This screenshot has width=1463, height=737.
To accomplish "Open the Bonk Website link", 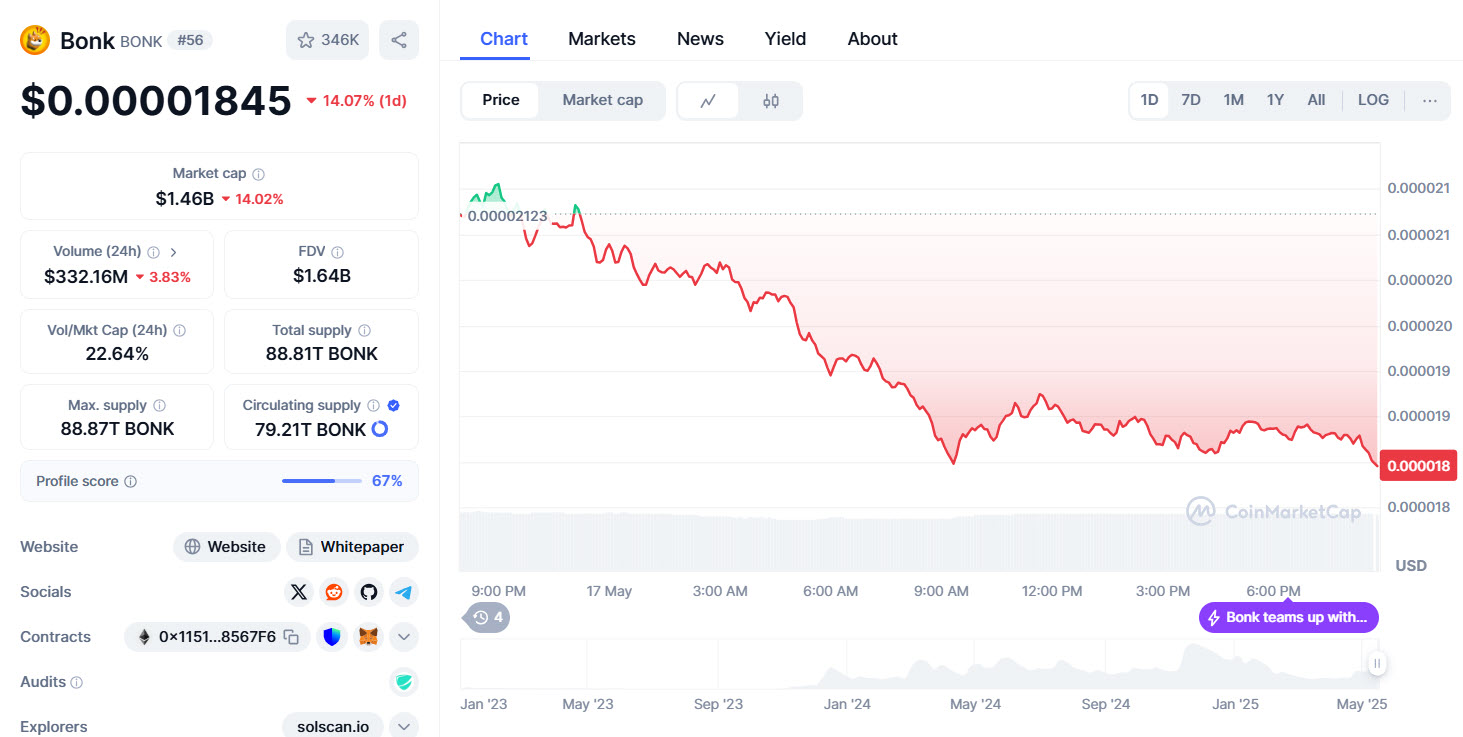I will [227, 547].
